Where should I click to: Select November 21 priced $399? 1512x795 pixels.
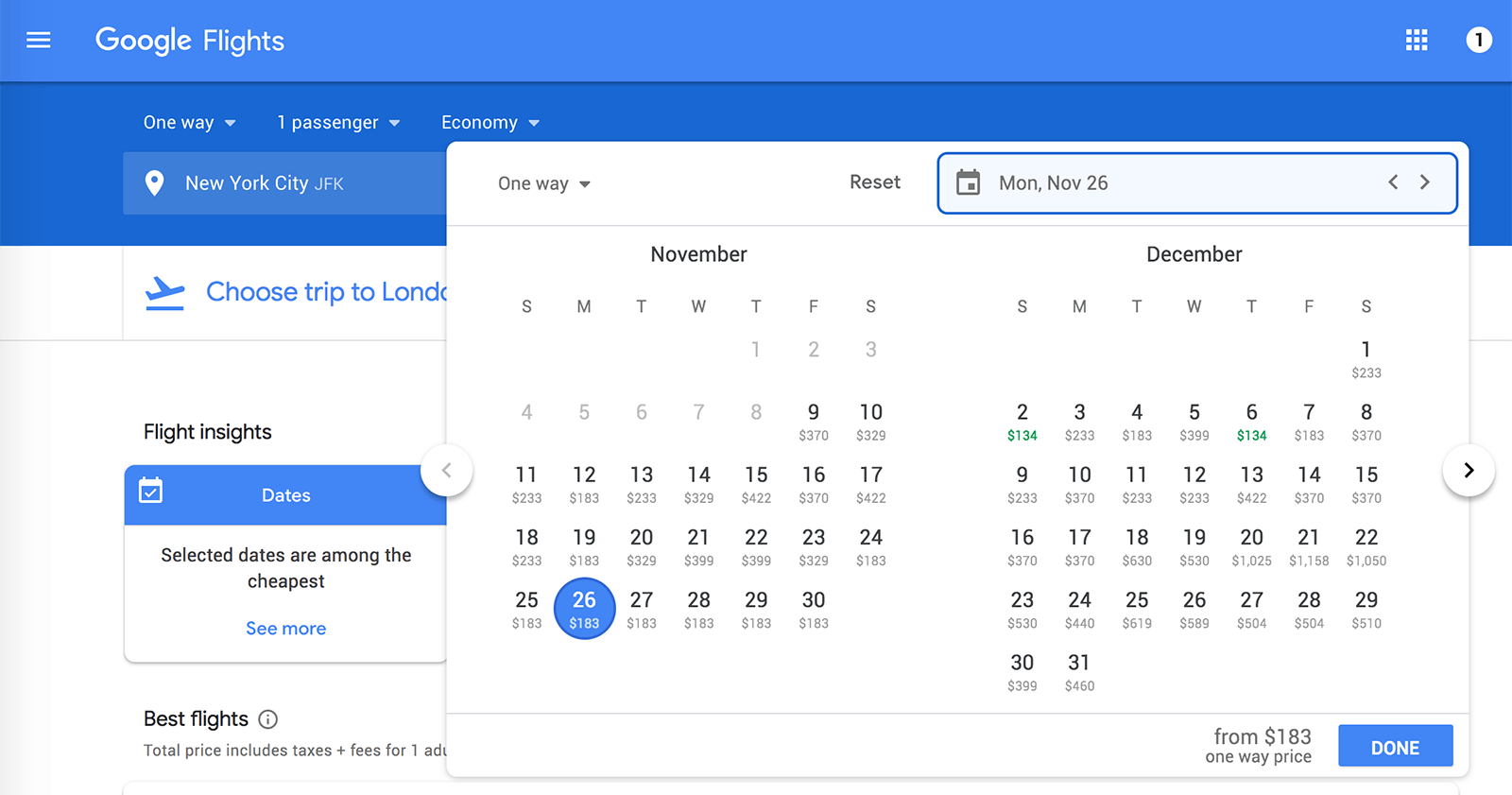click(x=699, y=547)
